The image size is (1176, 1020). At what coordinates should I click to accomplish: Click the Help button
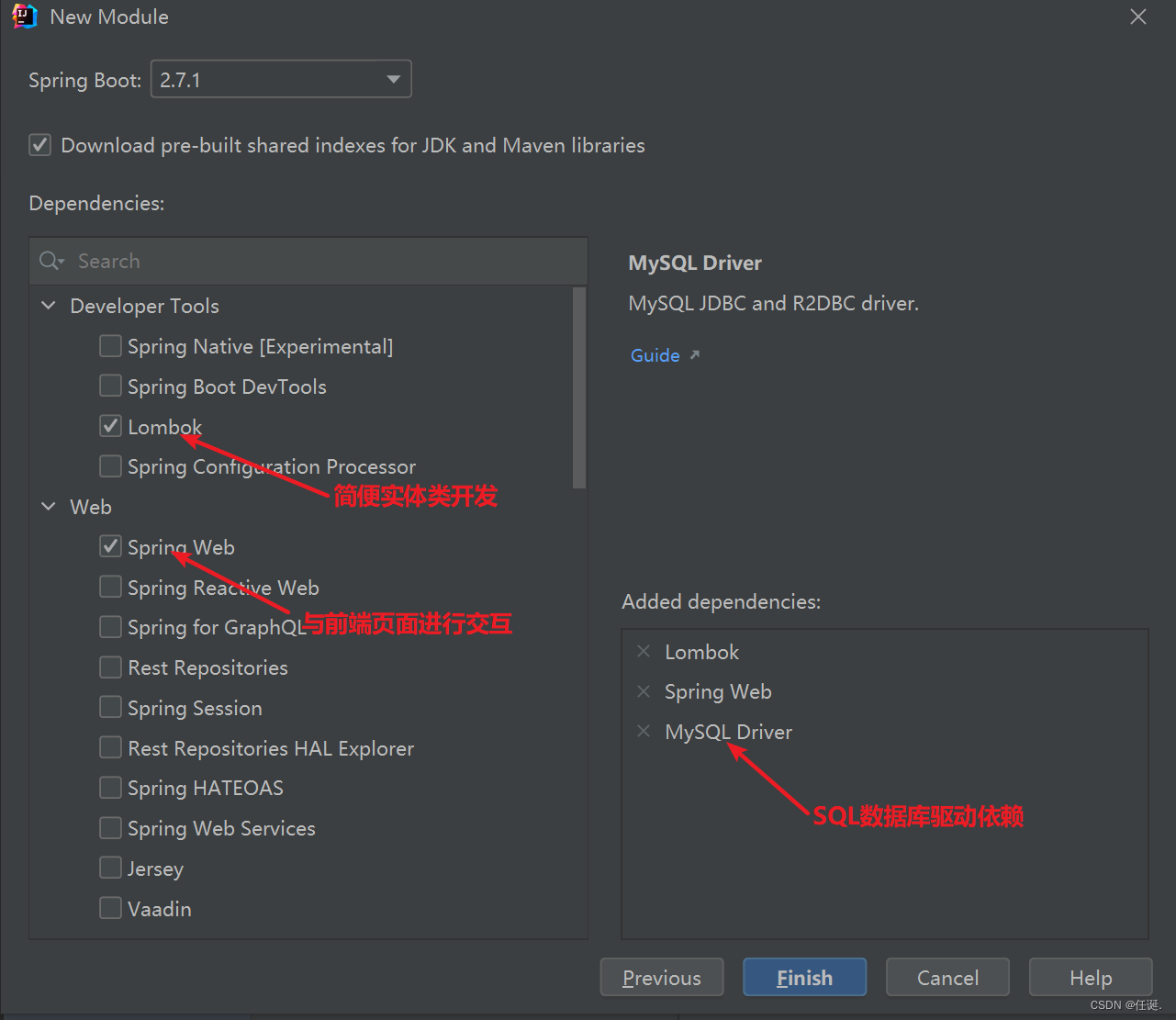point(1091,977)
